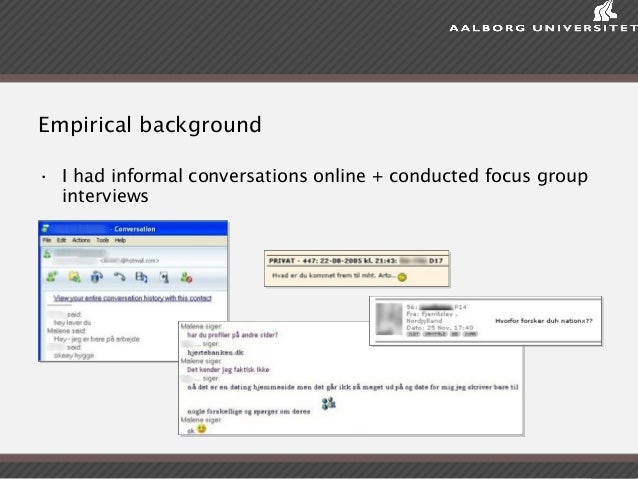Image resolution: width=638 pixels, height=479 pixels.
Task: Click the Messenger icon in Conversation title bar
Action: pyautogui.click(x=46, y=228)
